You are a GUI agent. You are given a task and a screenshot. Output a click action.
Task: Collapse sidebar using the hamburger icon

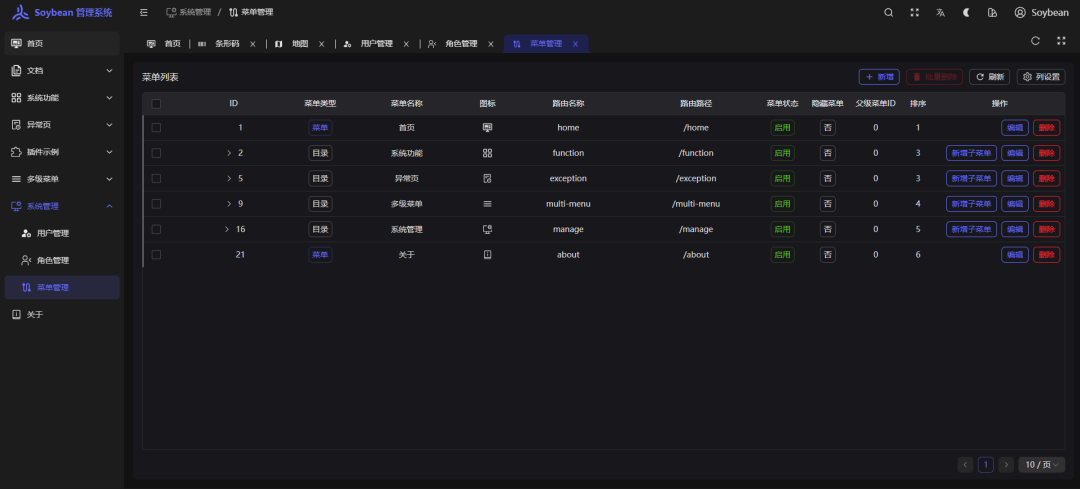pyautogui.click(x=144, y=13)
